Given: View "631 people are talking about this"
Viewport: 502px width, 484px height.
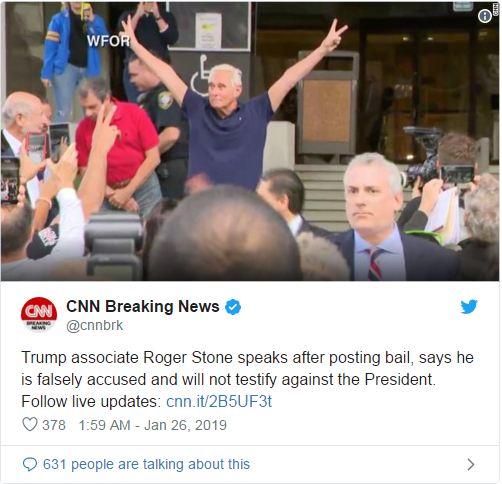Looking at the screenshot, I should pos(146,464).
